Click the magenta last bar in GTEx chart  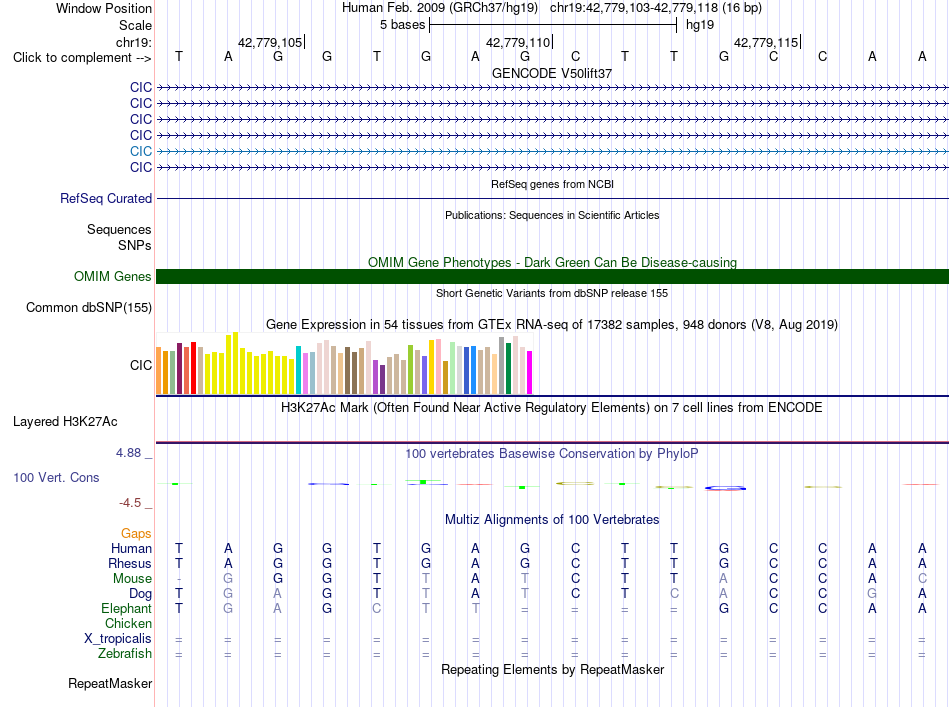529,373
